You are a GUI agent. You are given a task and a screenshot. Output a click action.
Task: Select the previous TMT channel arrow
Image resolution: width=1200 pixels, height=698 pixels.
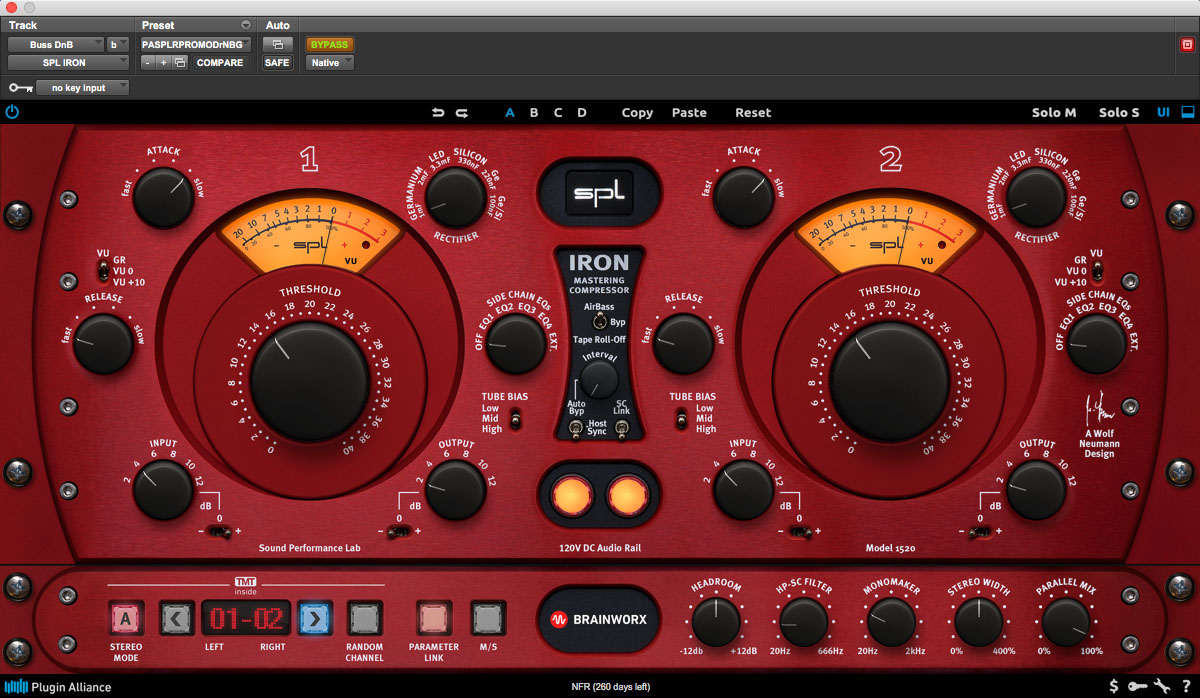tap(177, 619)
